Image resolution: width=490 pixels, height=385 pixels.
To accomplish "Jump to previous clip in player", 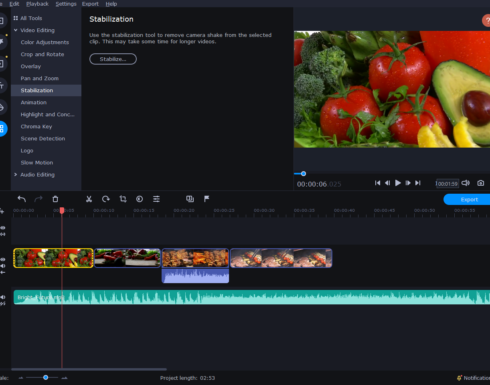I will point(377,183).
